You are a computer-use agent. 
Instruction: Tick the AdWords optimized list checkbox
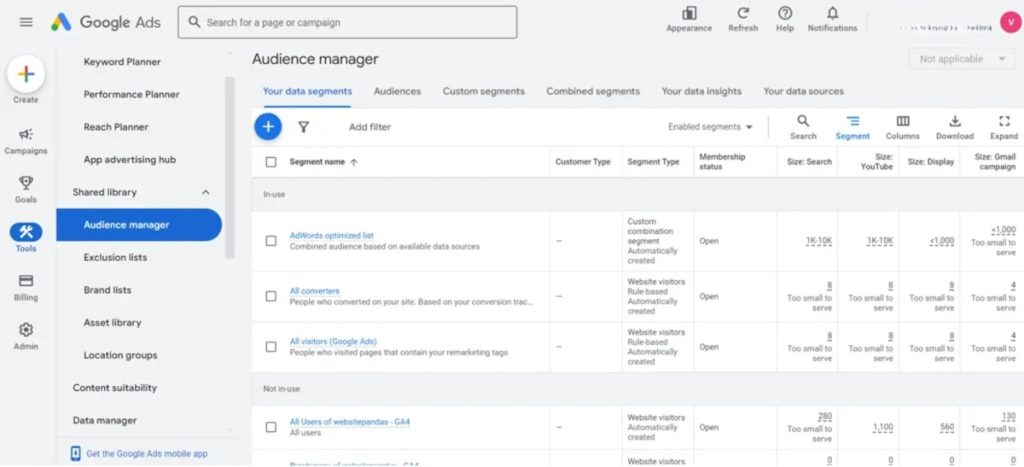pos(271,241)
